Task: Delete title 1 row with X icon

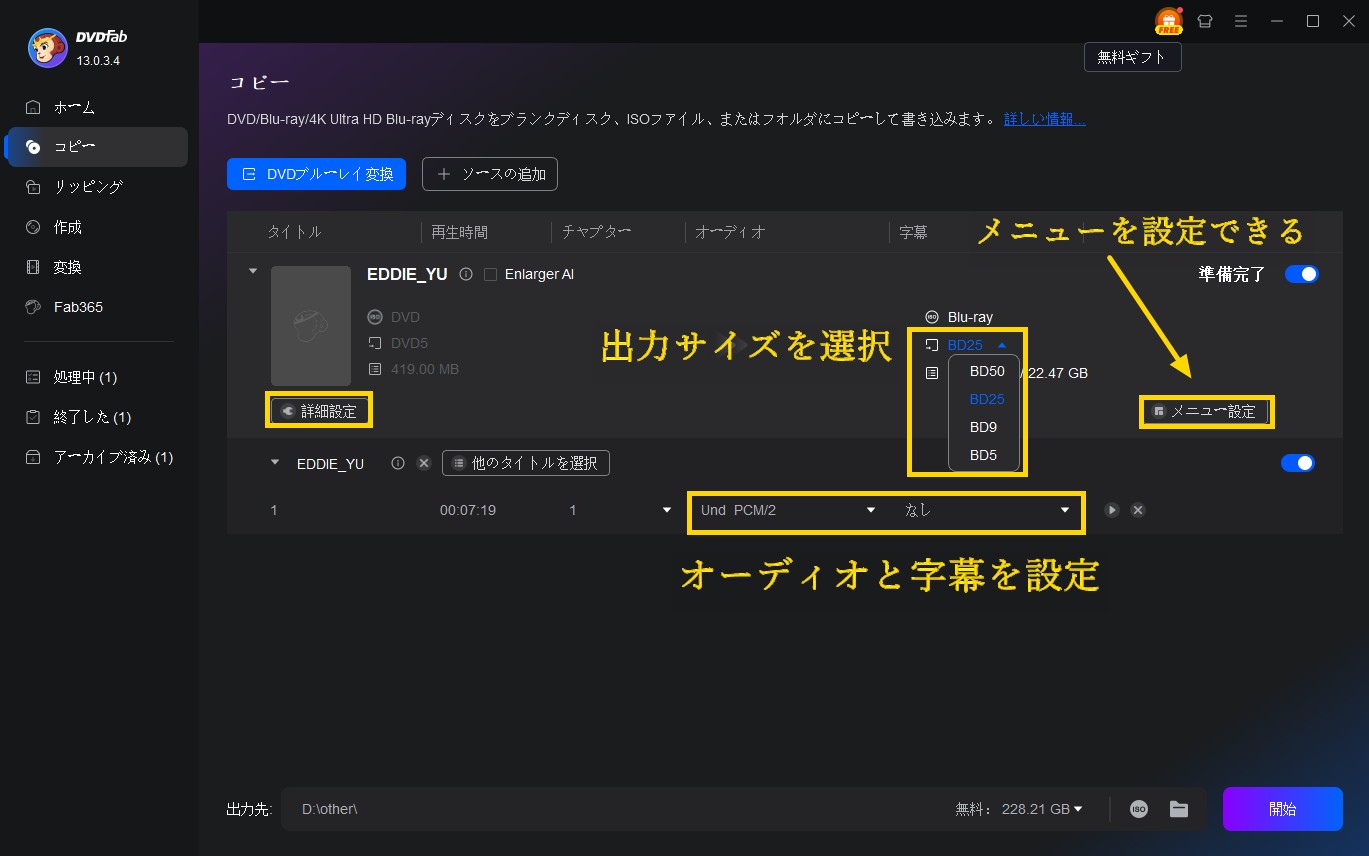Action: [1137, 510]
